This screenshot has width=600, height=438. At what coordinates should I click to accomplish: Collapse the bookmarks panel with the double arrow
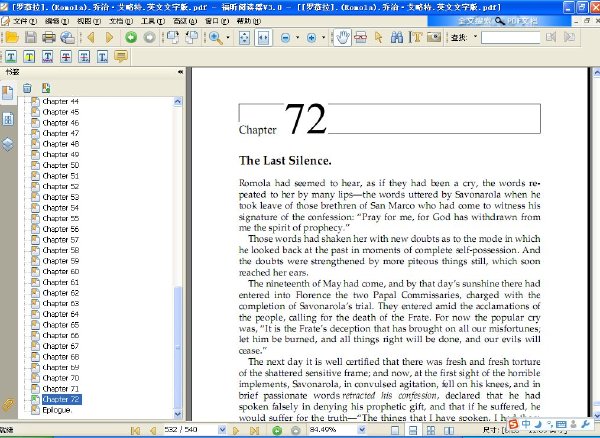[180, 72]
